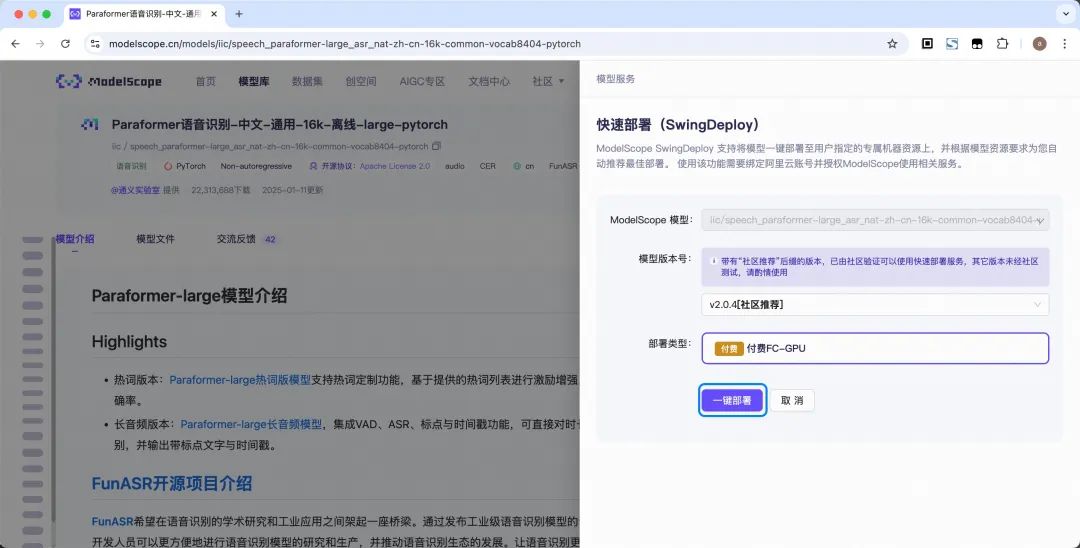Open 模型库 in navigation
1080x548 pixels.
(x=253, y=81)
